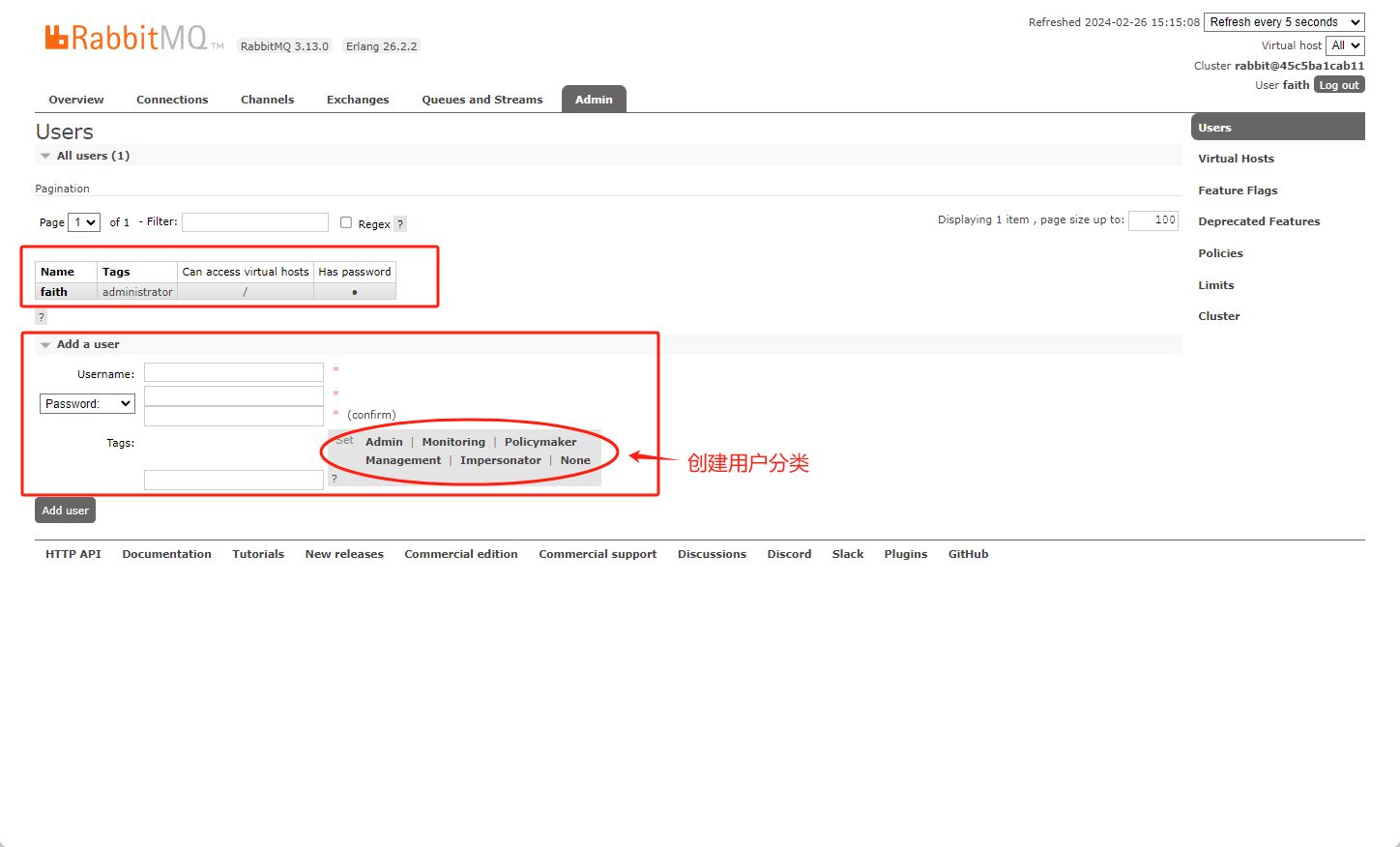
Task: Enable the Regex filter checkbox
Action: (346, 222)
